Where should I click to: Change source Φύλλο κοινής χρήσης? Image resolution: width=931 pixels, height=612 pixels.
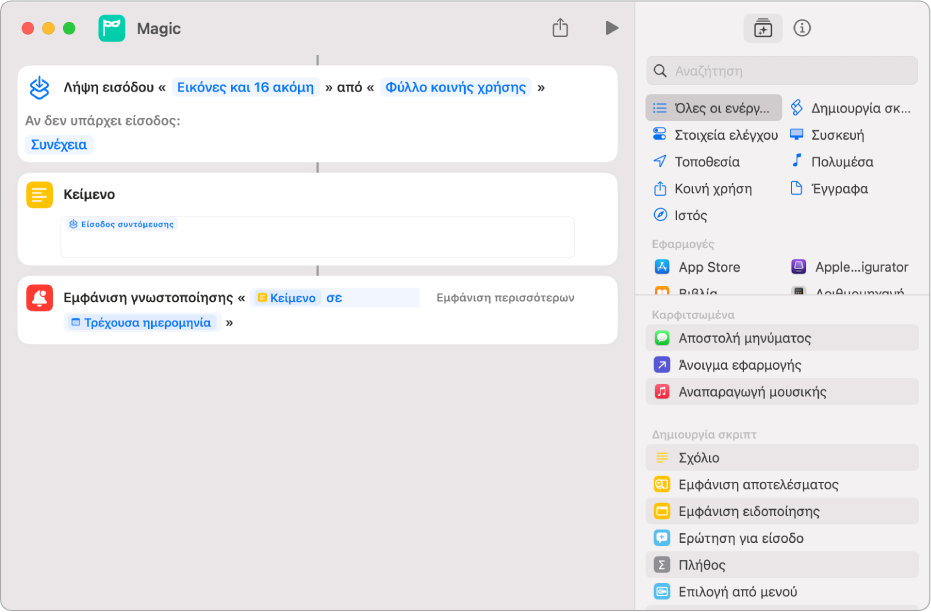click(455, 87)
